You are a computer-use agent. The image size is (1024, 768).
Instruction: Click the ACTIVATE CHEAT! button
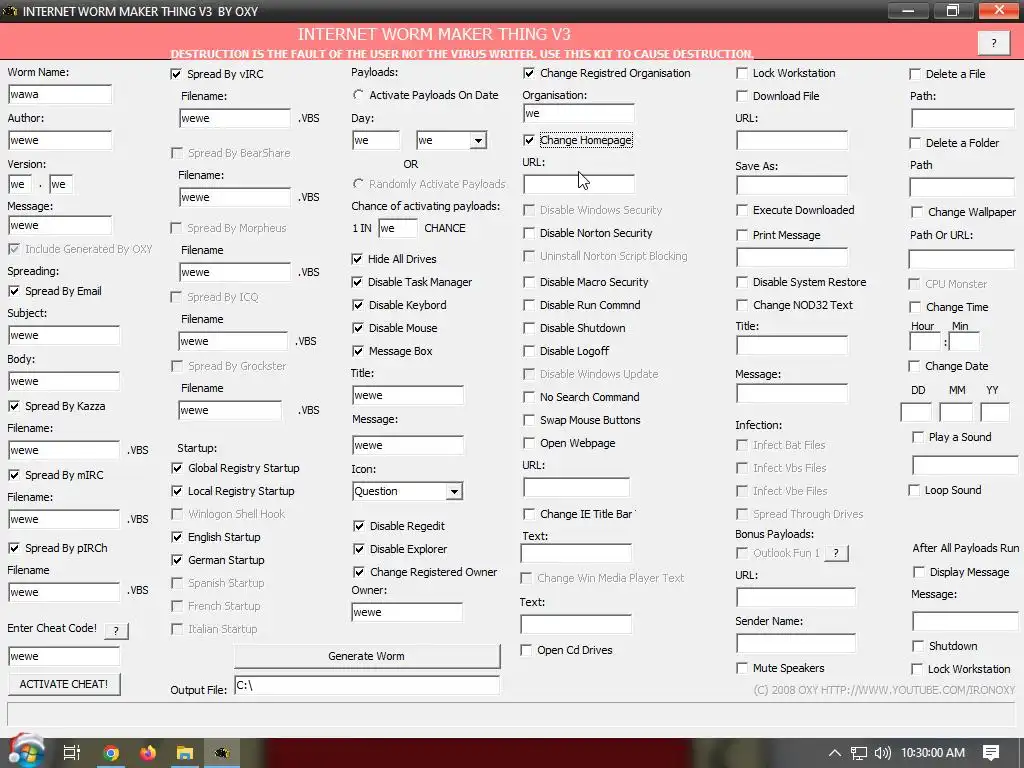click(x=64, y=684)
